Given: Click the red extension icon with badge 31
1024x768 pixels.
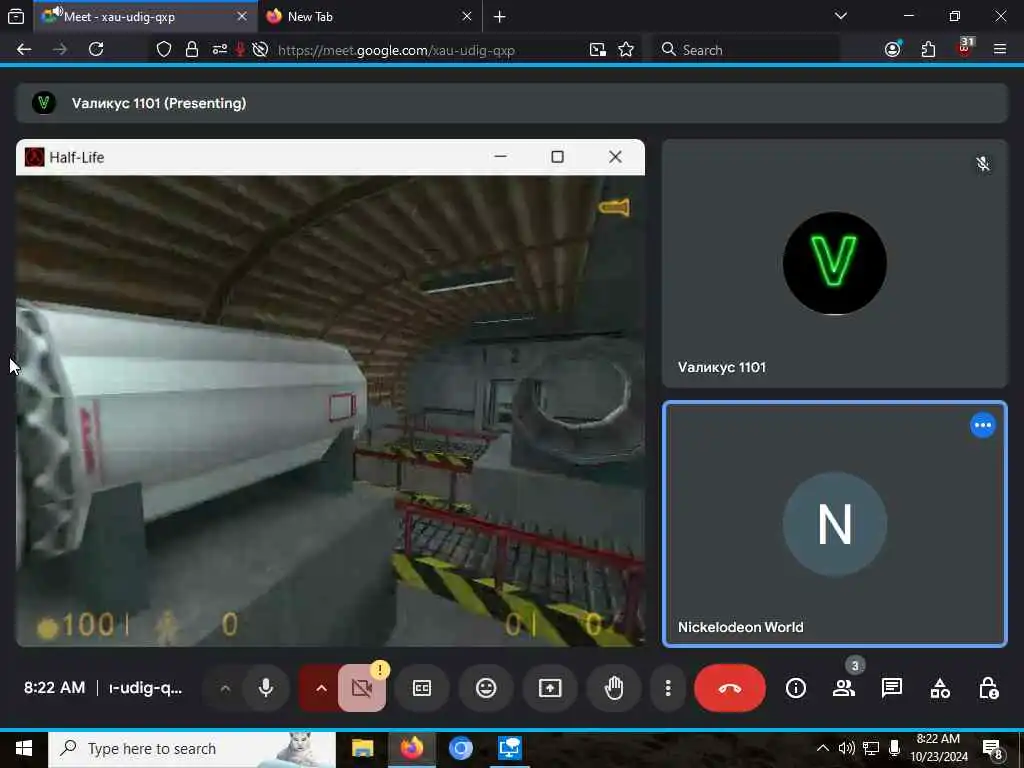Looking at the screenshot, I should 965,48.
